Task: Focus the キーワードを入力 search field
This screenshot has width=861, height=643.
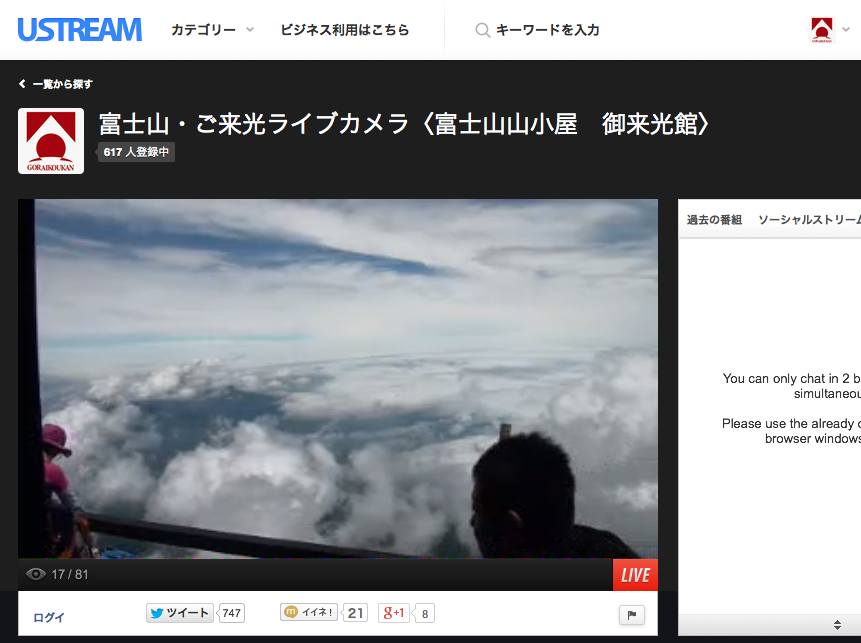Action: tap(548, 30)
